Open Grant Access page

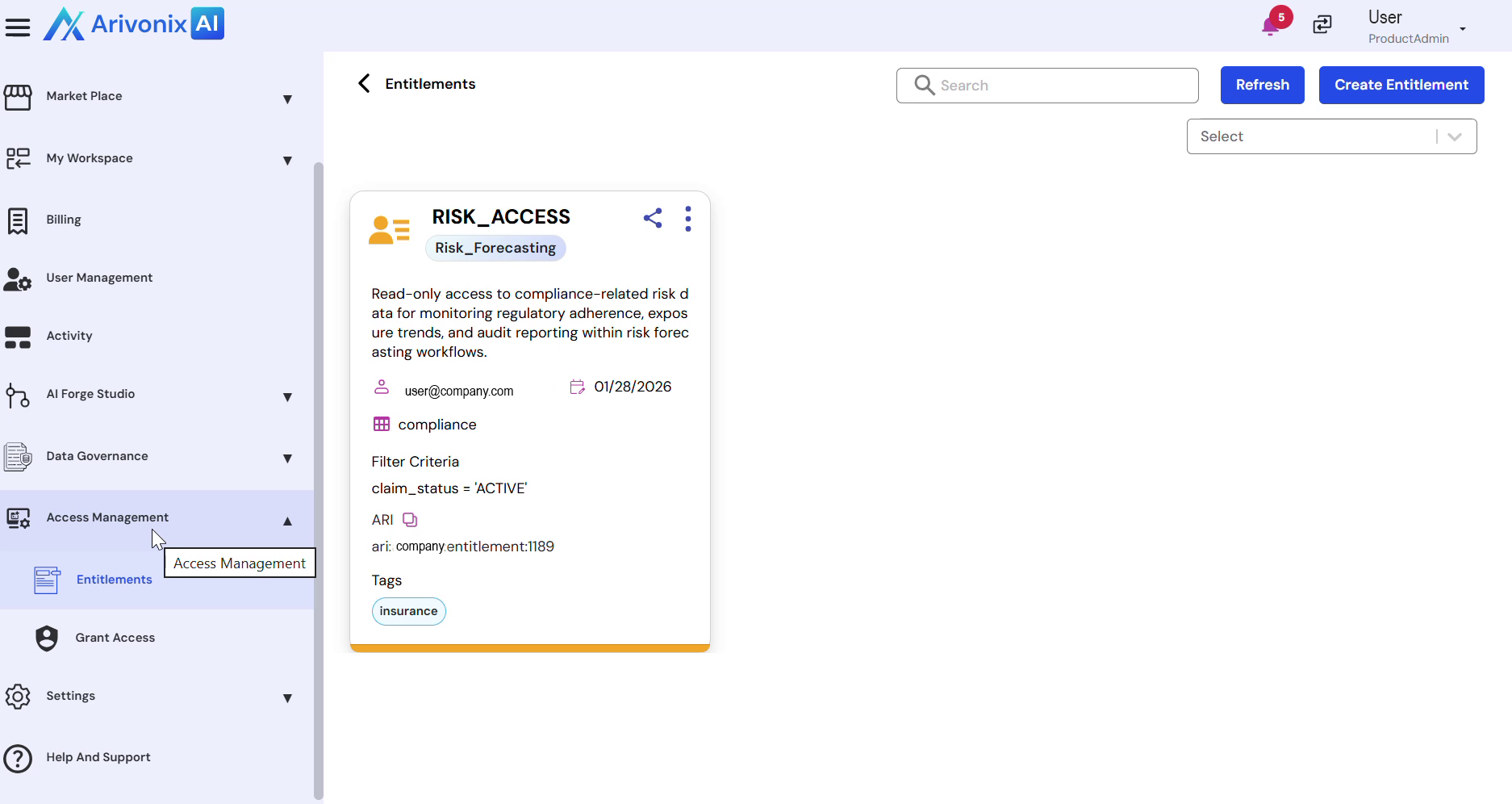point(115,638)
